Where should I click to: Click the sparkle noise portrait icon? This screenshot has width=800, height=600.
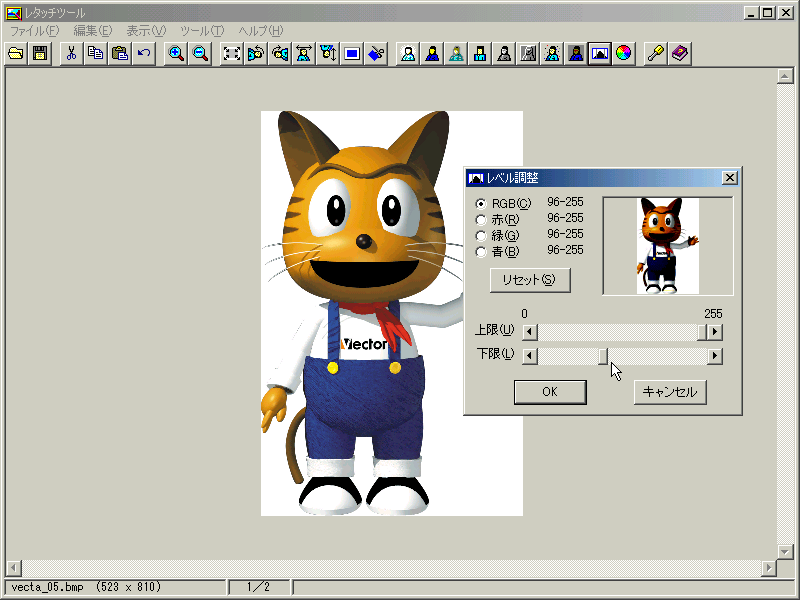[552, 53]
